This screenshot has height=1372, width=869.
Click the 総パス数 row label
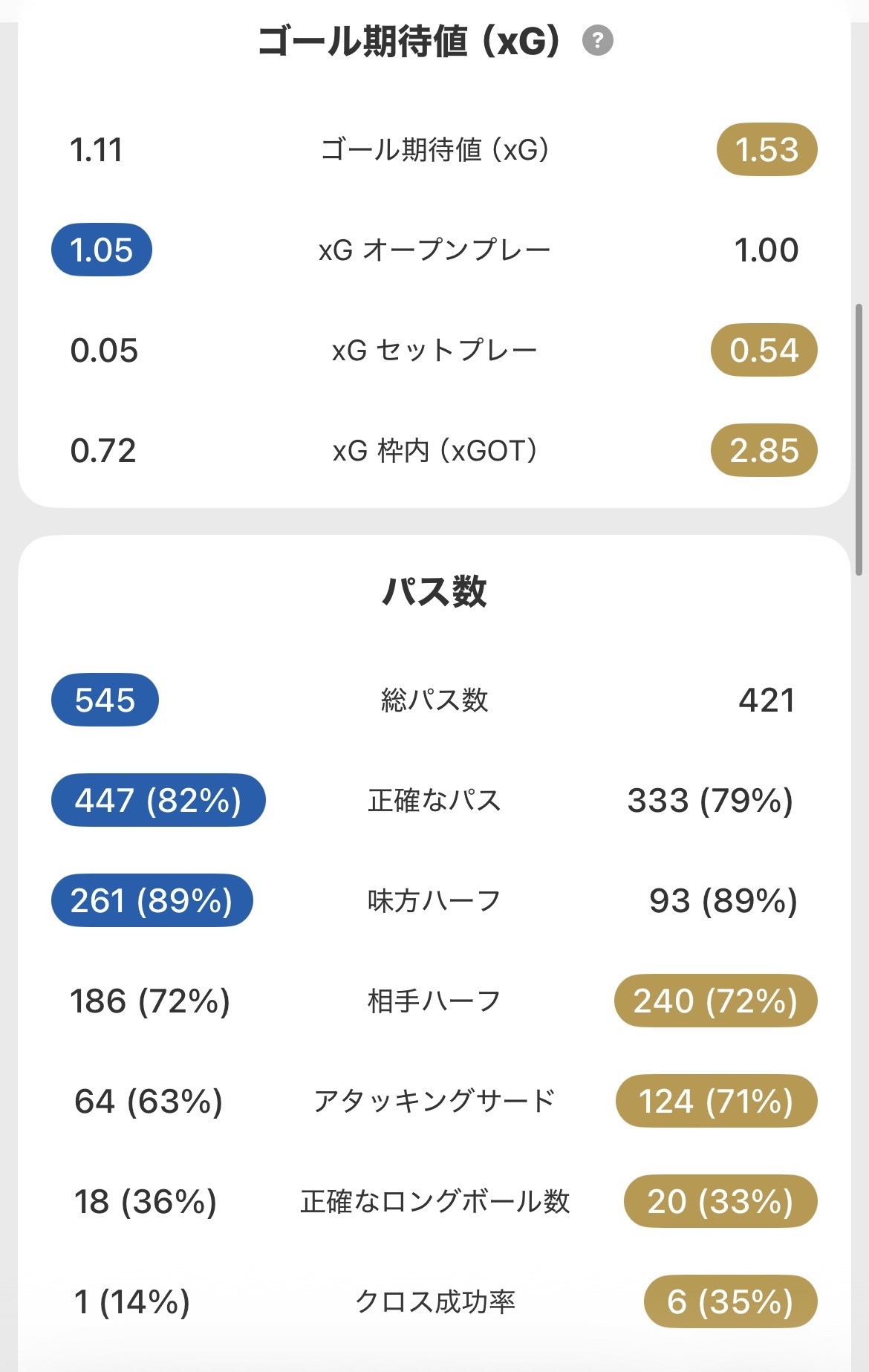tap(434, 700)
